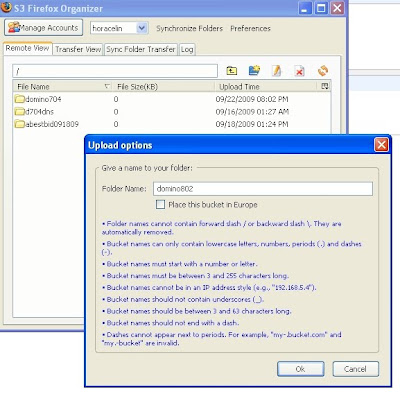Click the Manage Accounts button
The height and width of the screenshot is (394, 400).
click(x=43, y=28)
